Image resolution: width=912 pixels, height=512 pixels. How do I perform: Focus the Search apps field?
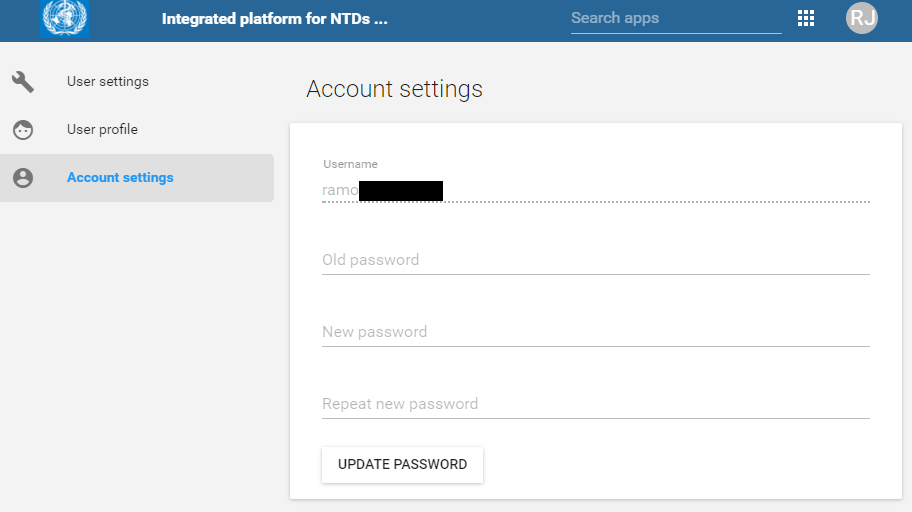coord(675,18)
